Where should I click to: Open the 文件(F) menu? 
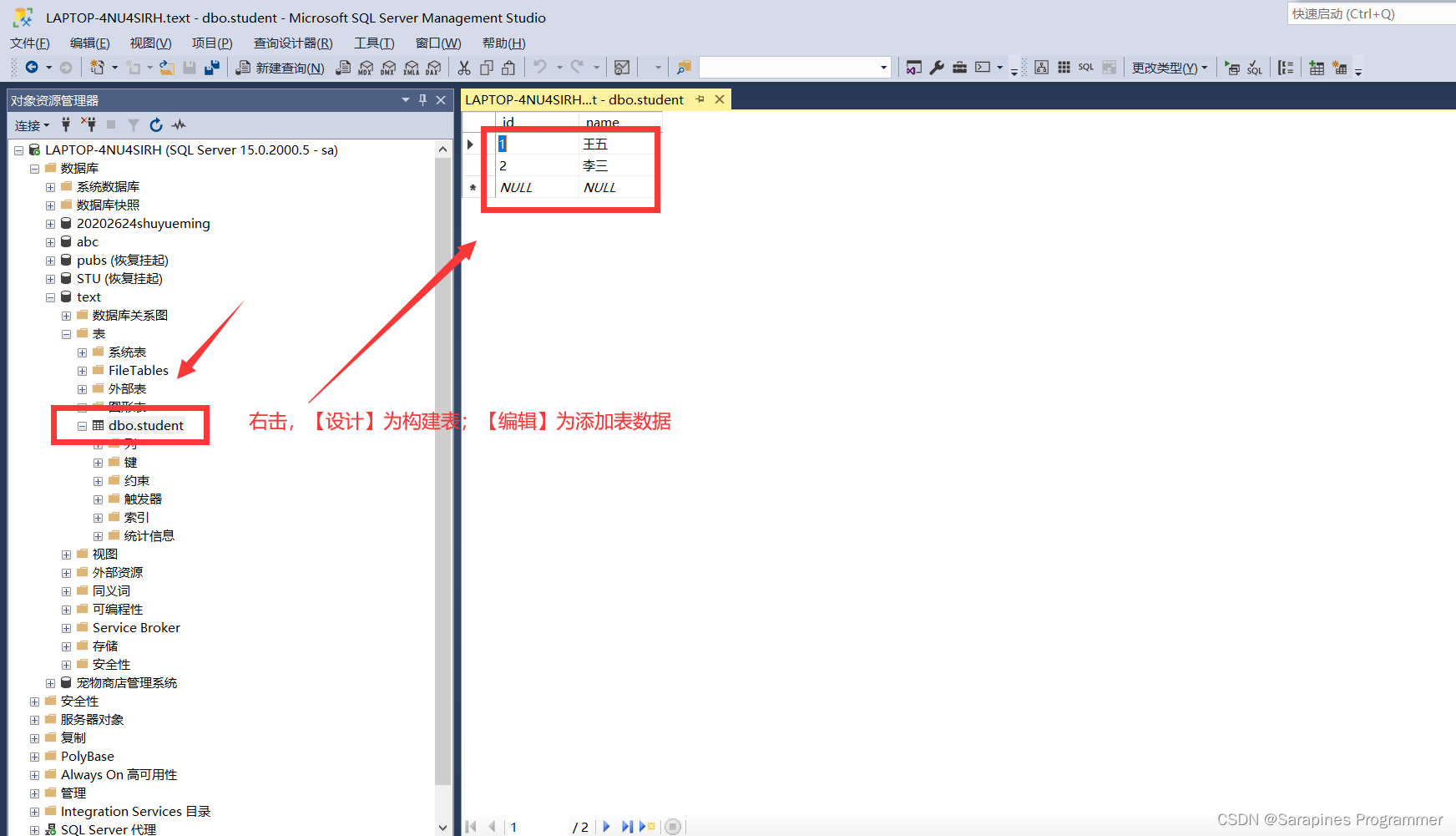tap(30, 43)
